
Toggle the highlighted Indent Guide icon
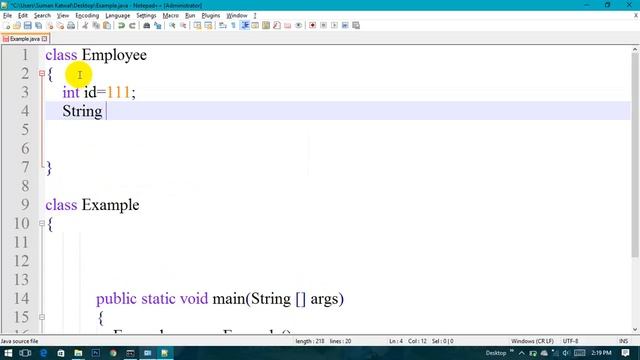click(x=245, y=25)
